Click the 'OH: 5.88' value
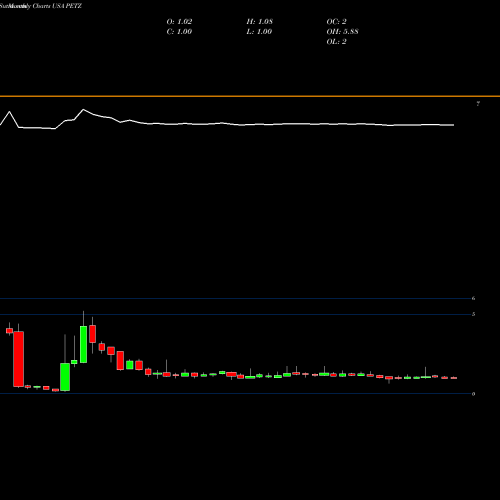Image resolution: width=500 pixels, height=500 pixels. pyautogui.click(x=343, y=32)
